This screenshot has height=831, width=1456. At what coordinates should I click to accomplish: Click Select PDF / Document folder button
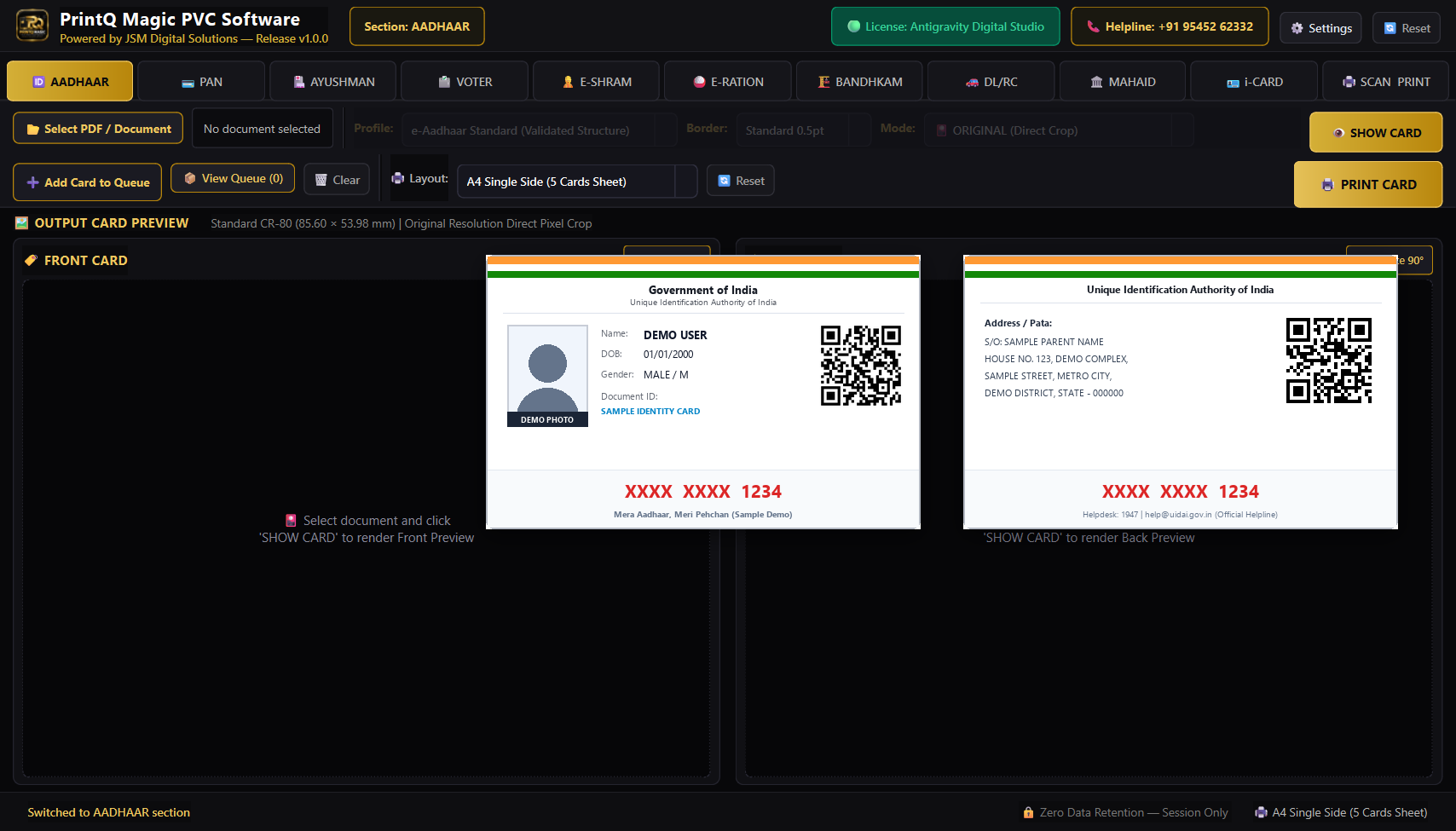pyautogui.click(x=98, y=129)
